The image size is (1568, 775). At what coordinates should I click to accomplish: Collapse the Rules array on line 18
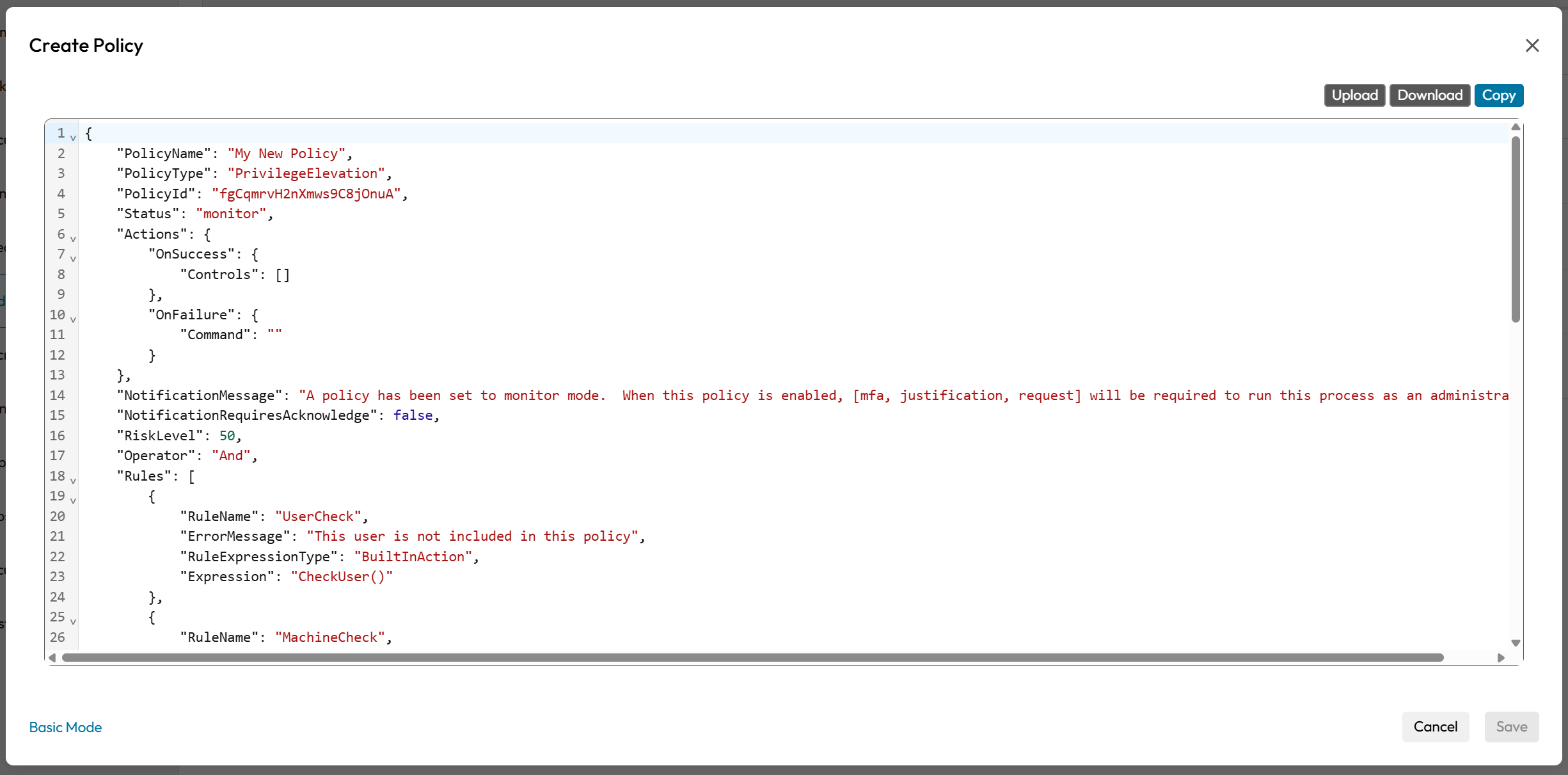(73, 480)
